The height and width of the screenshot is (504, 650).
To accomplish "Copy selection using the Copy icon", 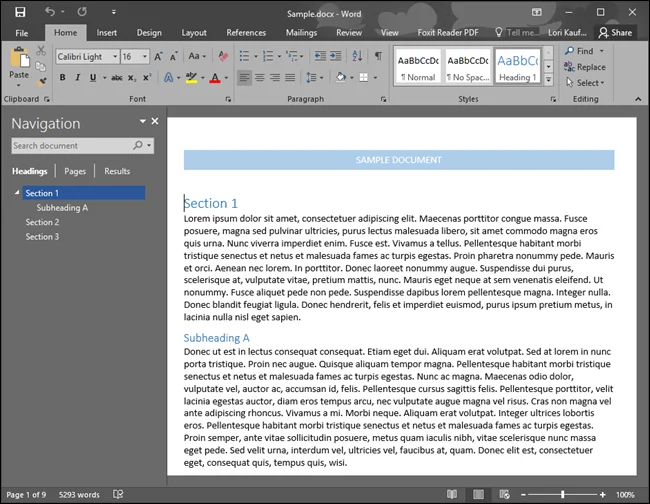I will [x=41, y=66].
